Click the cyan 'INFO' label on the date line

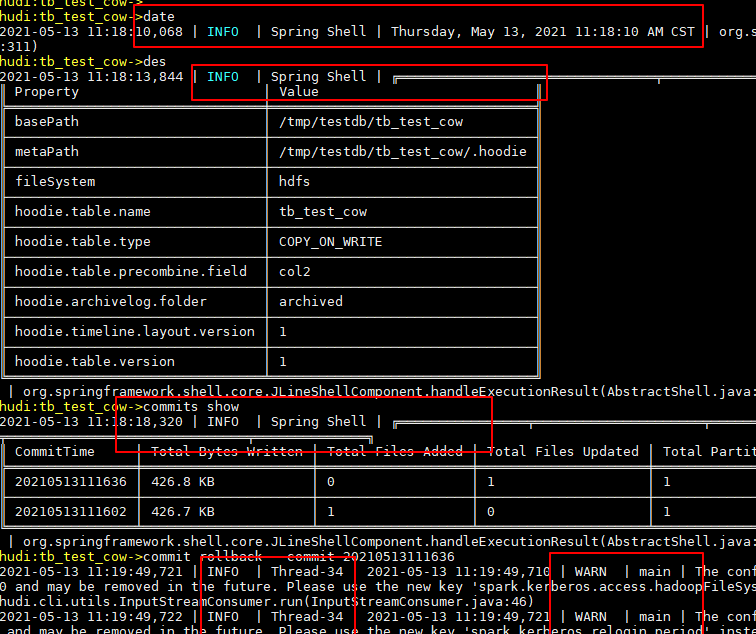click(x=223, y=32)
